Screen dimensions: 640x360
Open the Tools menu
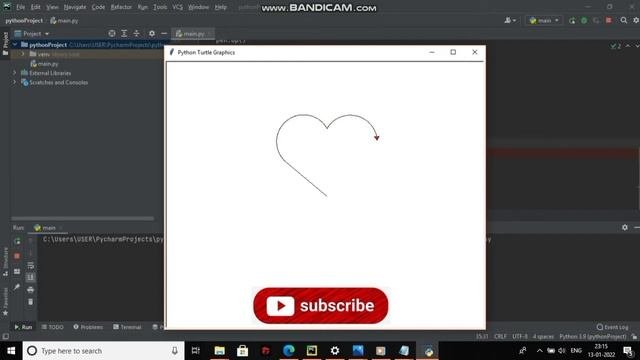click(x=160, y=7)
